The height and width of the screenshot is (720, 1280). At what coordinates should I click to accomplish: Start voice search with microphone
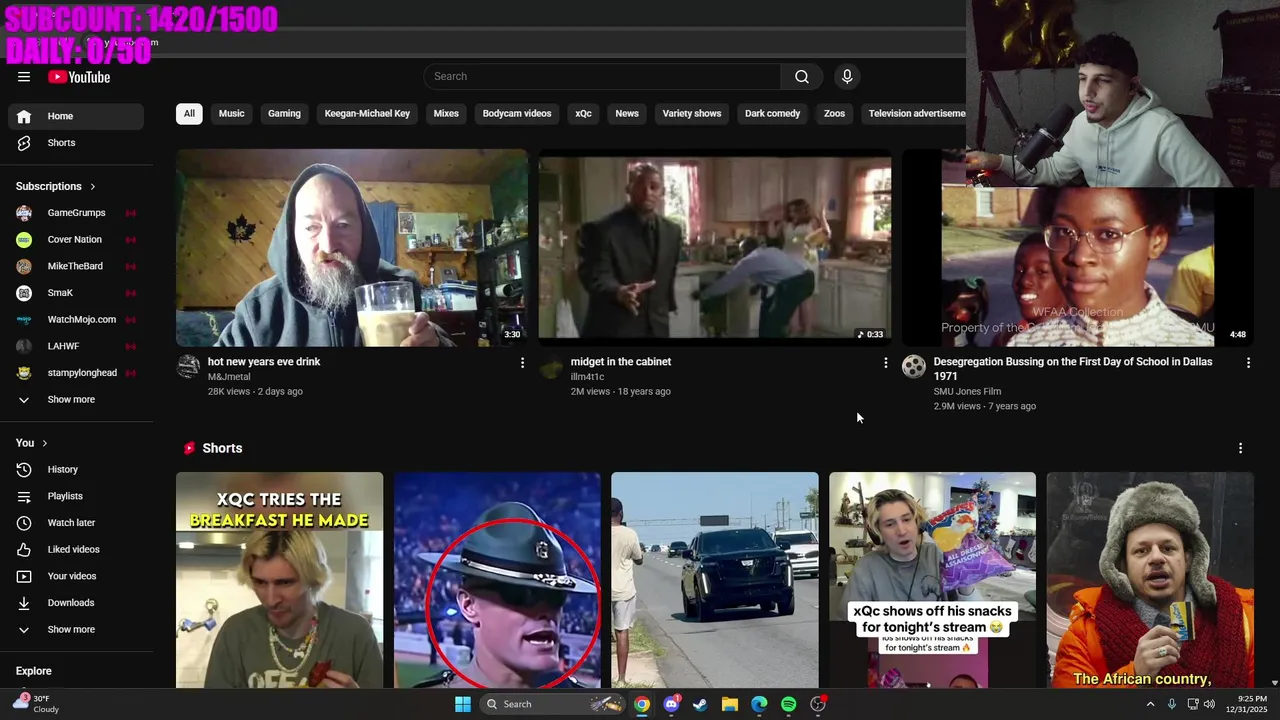847,76
